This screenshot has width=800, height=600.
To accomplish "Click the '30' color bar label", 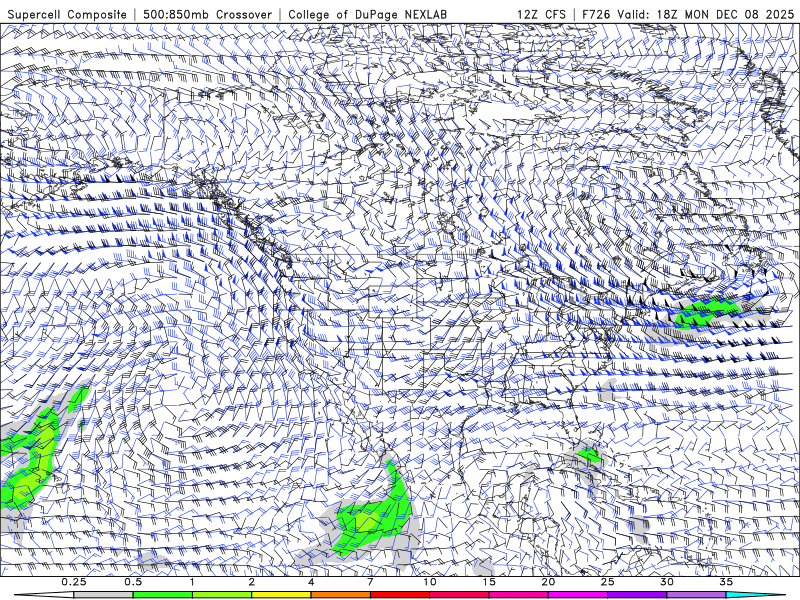I will 667,582.
